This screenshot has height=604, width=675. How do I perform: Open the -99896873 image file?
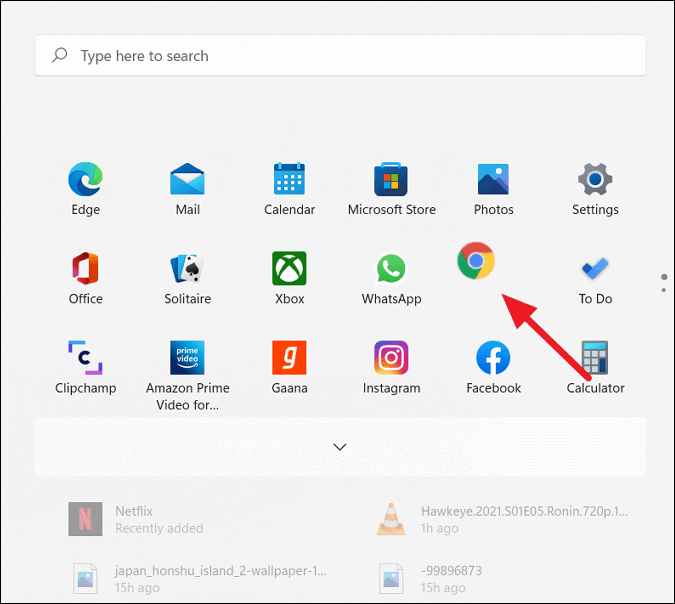point(430,579)
